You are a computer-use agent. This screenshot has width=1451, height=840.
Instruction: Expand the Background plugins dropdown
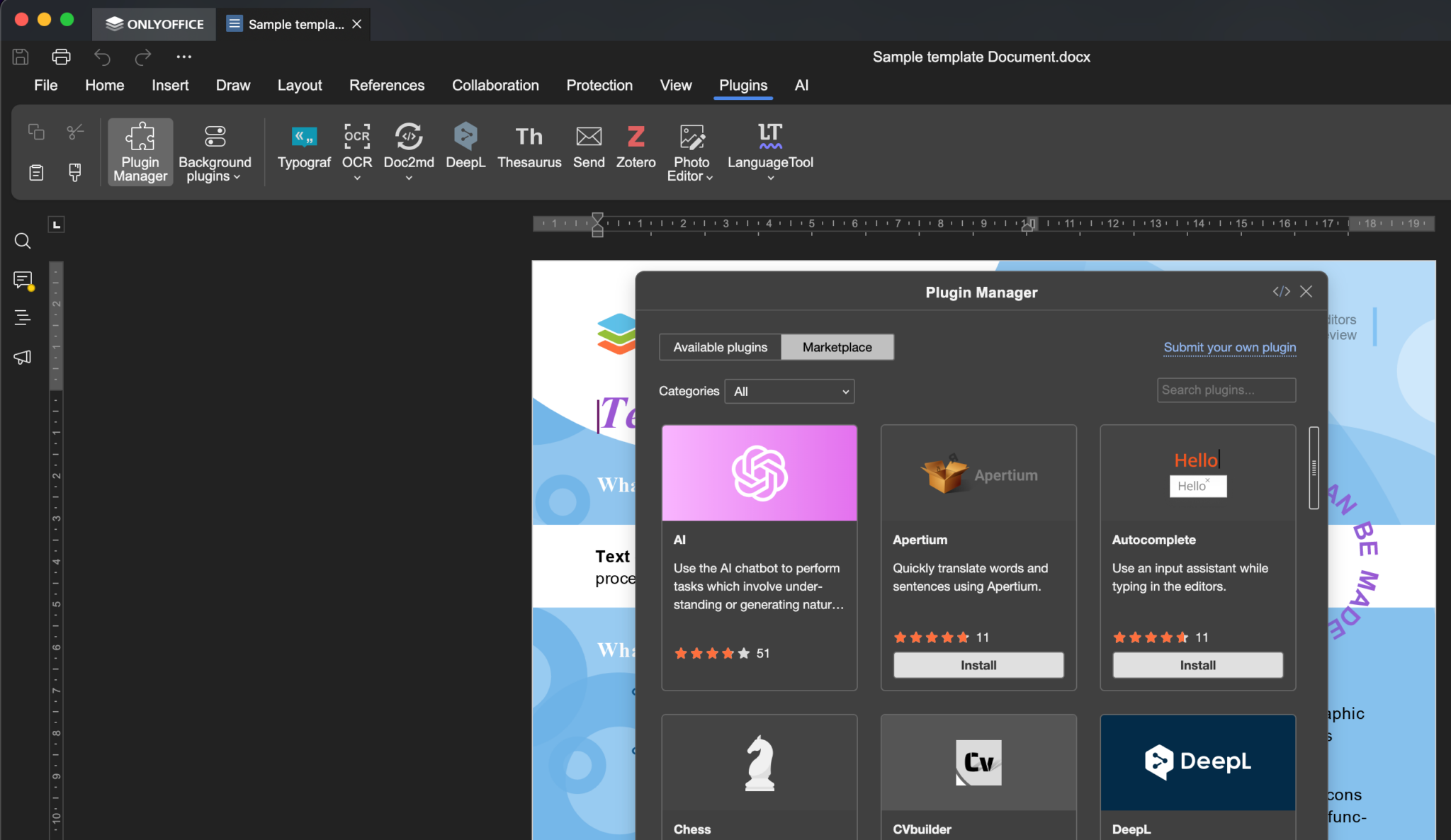click(x=215, y=152)
